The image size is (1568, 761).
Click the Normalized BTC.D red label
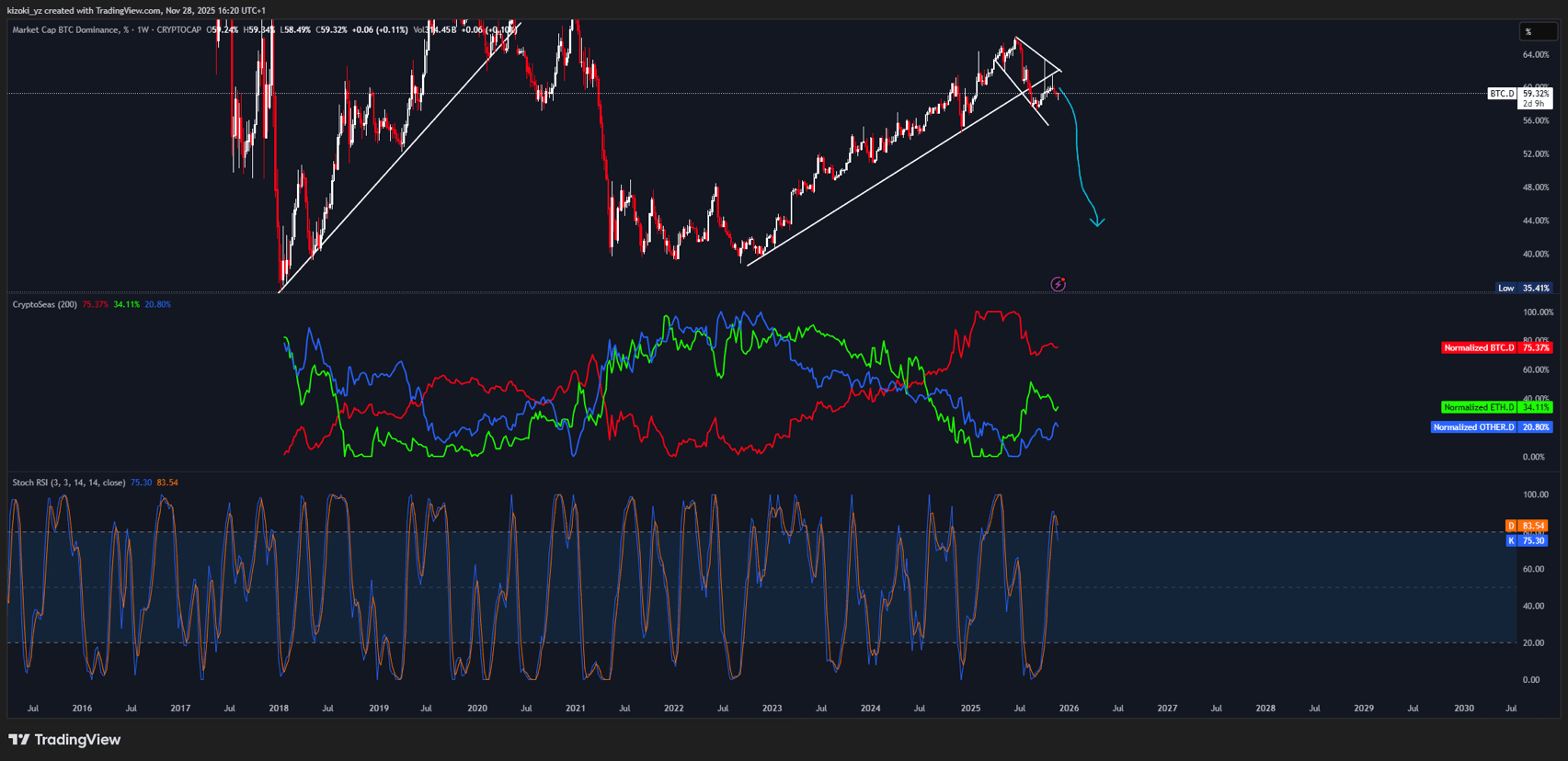point(1478,348)
